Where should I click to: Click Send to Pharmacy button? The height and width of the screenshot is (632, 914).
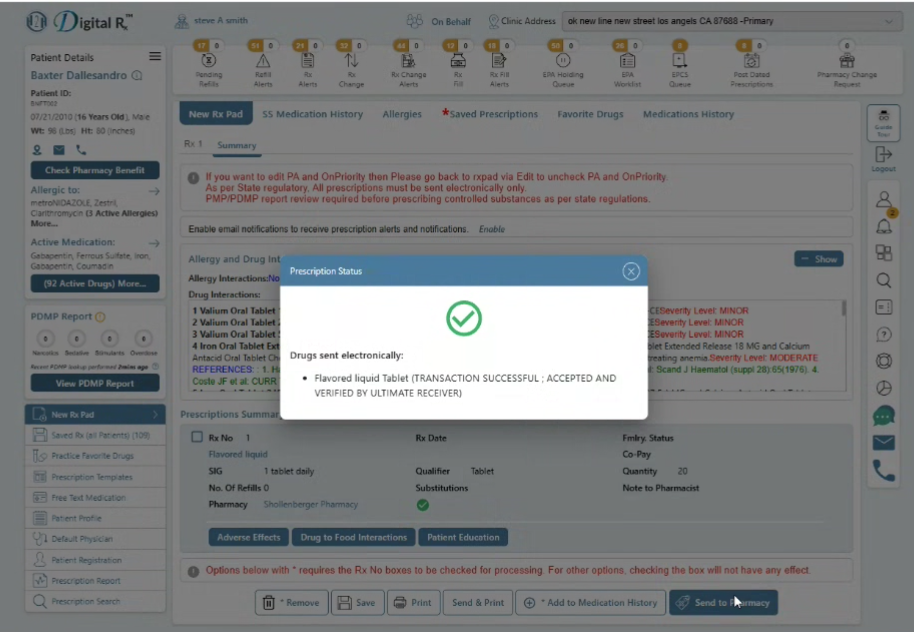[723, 602]
